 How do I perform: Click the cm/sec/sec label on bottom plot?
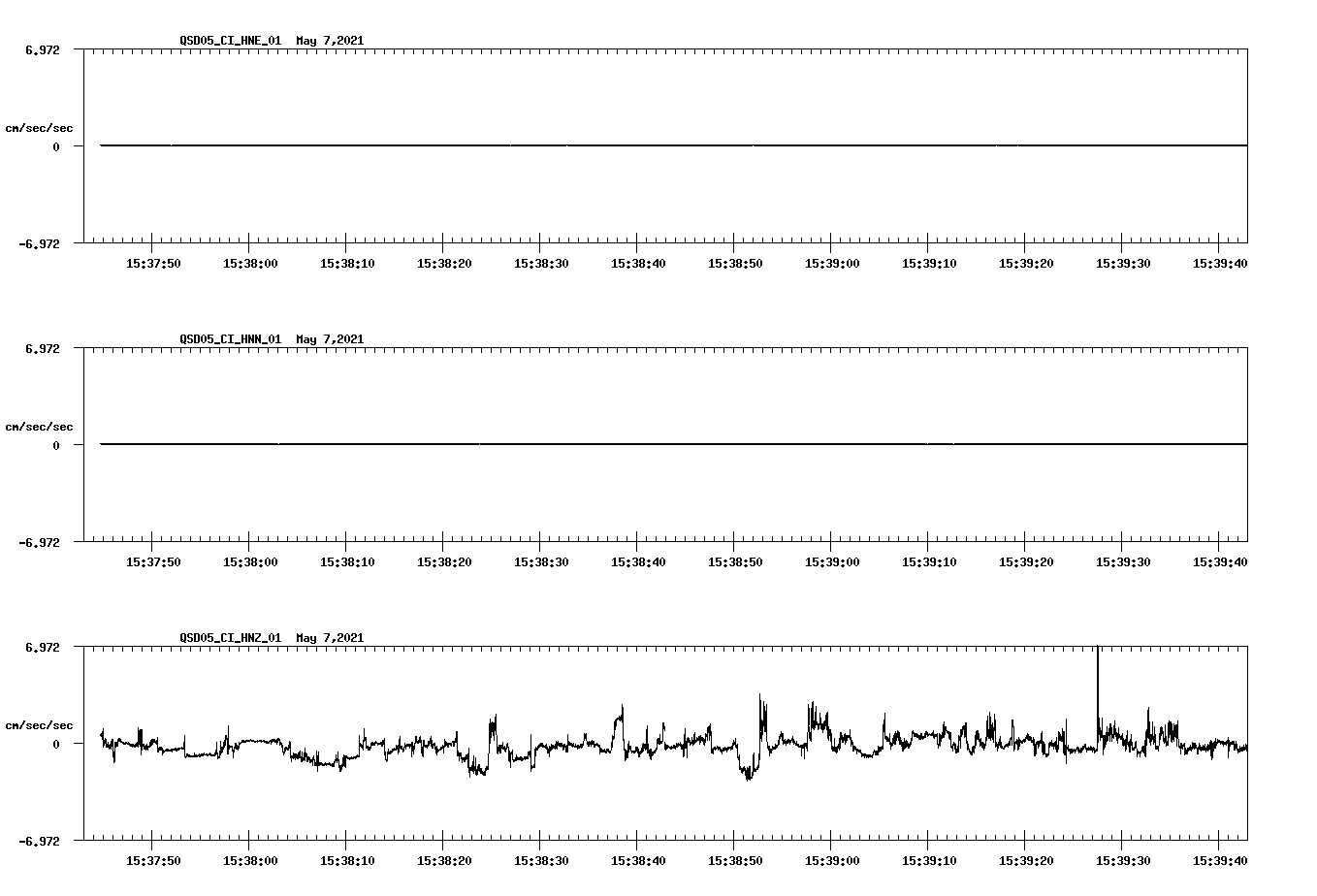[39, 723]
